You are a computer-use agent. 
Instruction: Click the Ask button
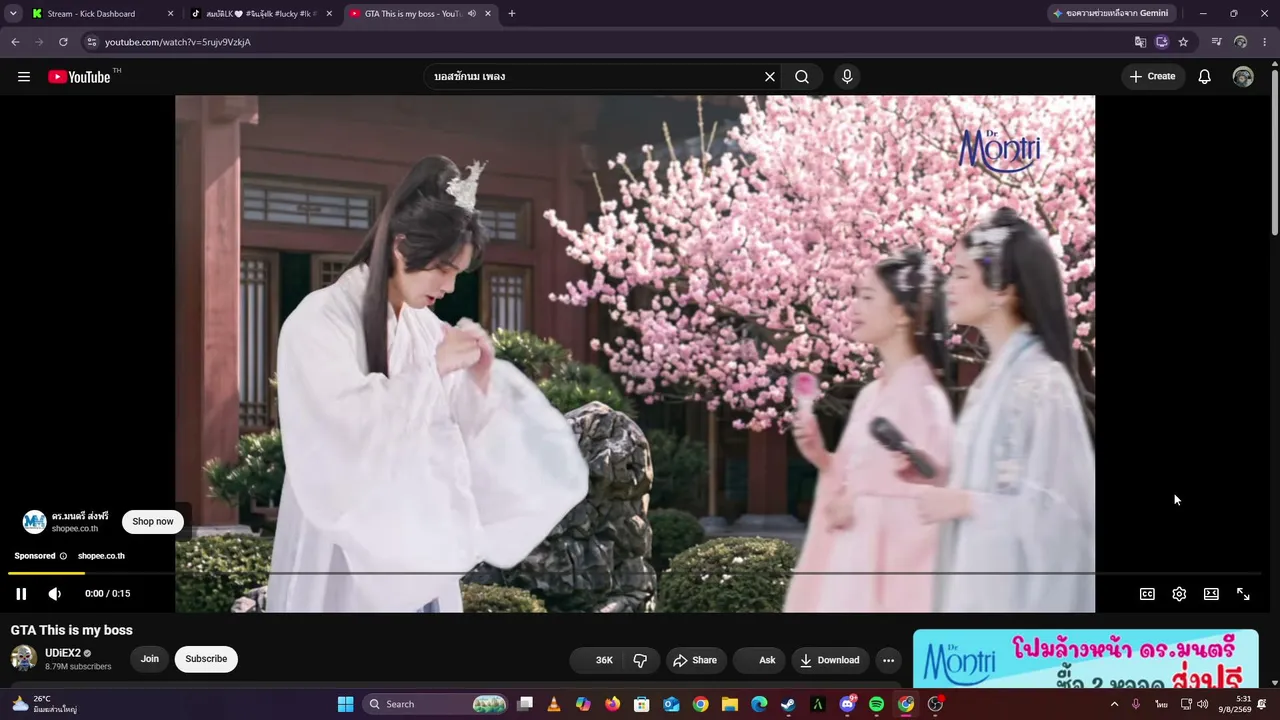(761, 660)
